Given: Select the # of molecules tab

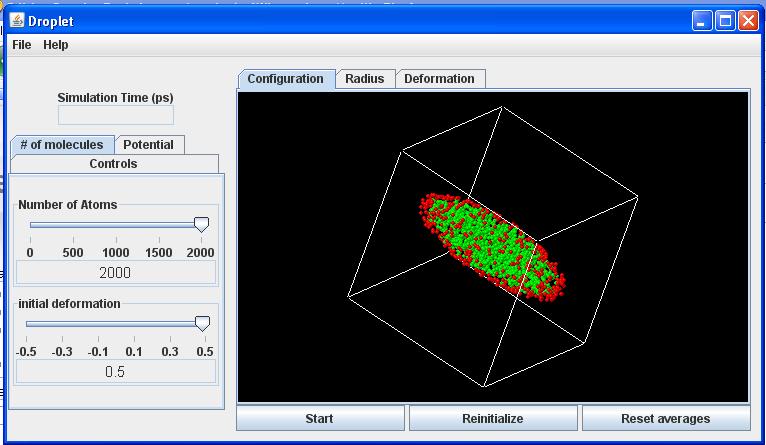Looking at the screenshot, I should [x=61, y=145].
